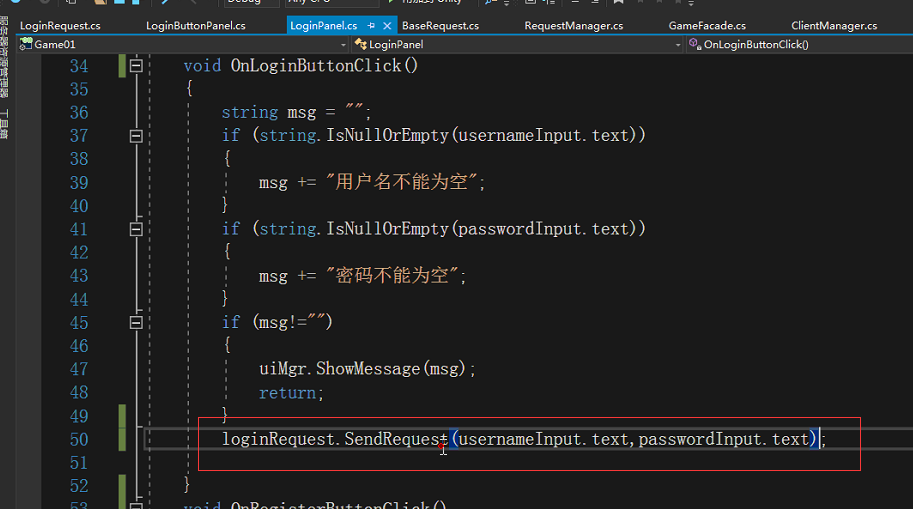Collapse the if block at line 37
Viewport: 913px width, 509px height.
coord(136,136)
